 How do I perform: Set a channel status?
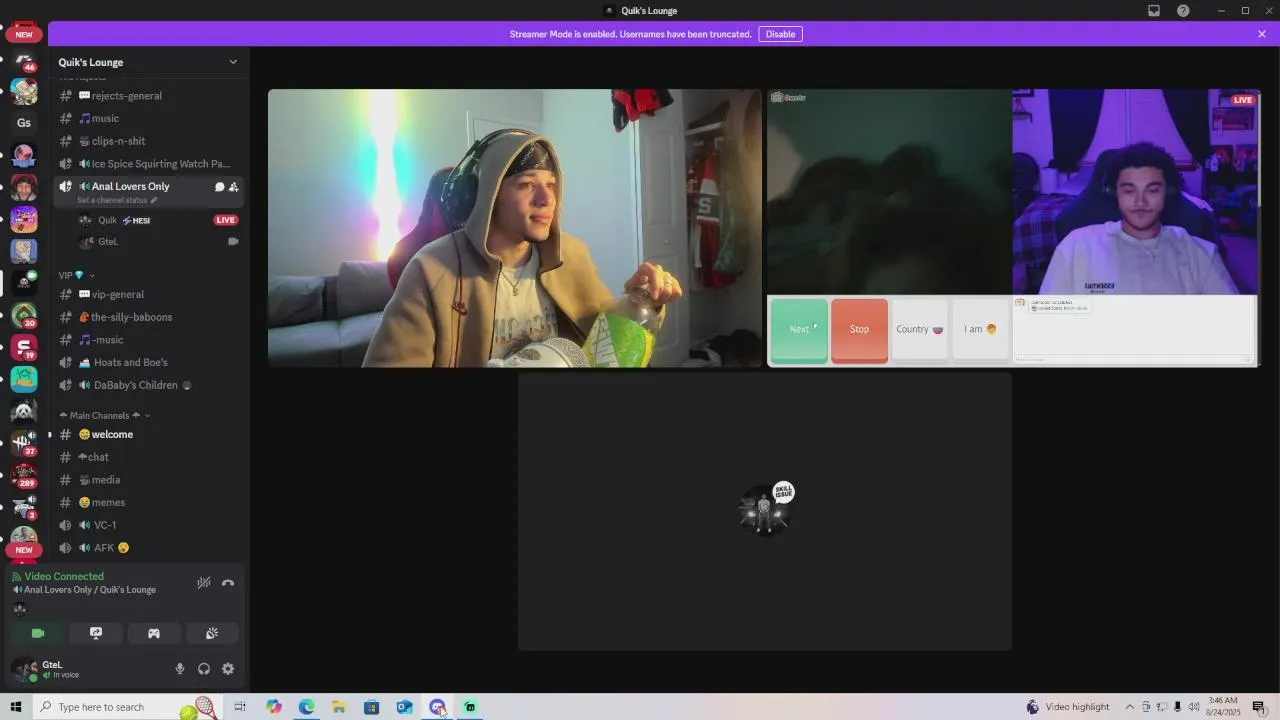[117, 200]
